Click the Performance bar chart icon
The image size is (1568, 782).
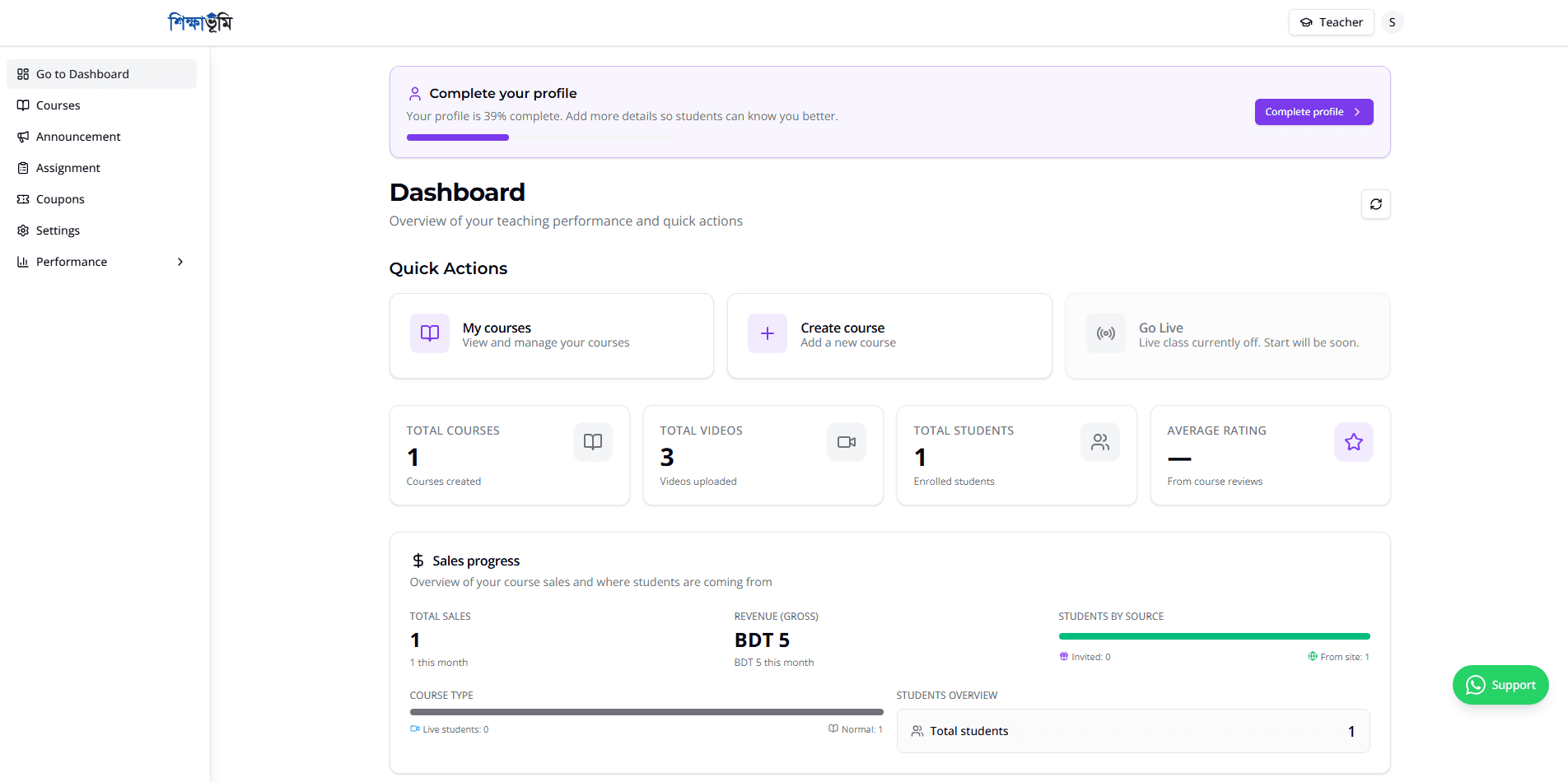pyautogui.click(x=23, y=262)
